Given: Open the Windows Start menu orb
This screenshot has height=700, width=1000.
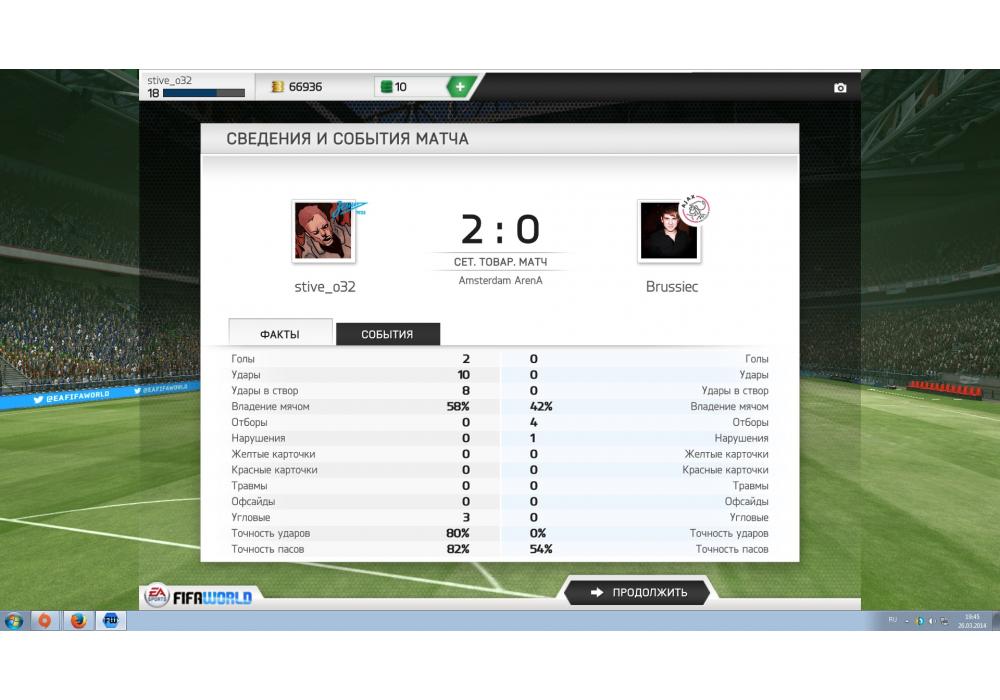Looking at the screenshot, I should (14, 620).
